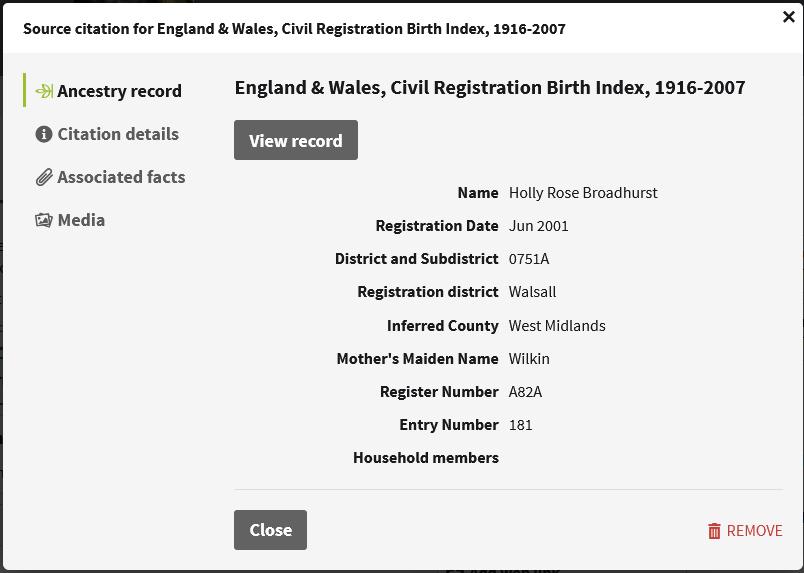Open the Citation details tab
Viewport: 804px width, 573px height.
[118, 134]
